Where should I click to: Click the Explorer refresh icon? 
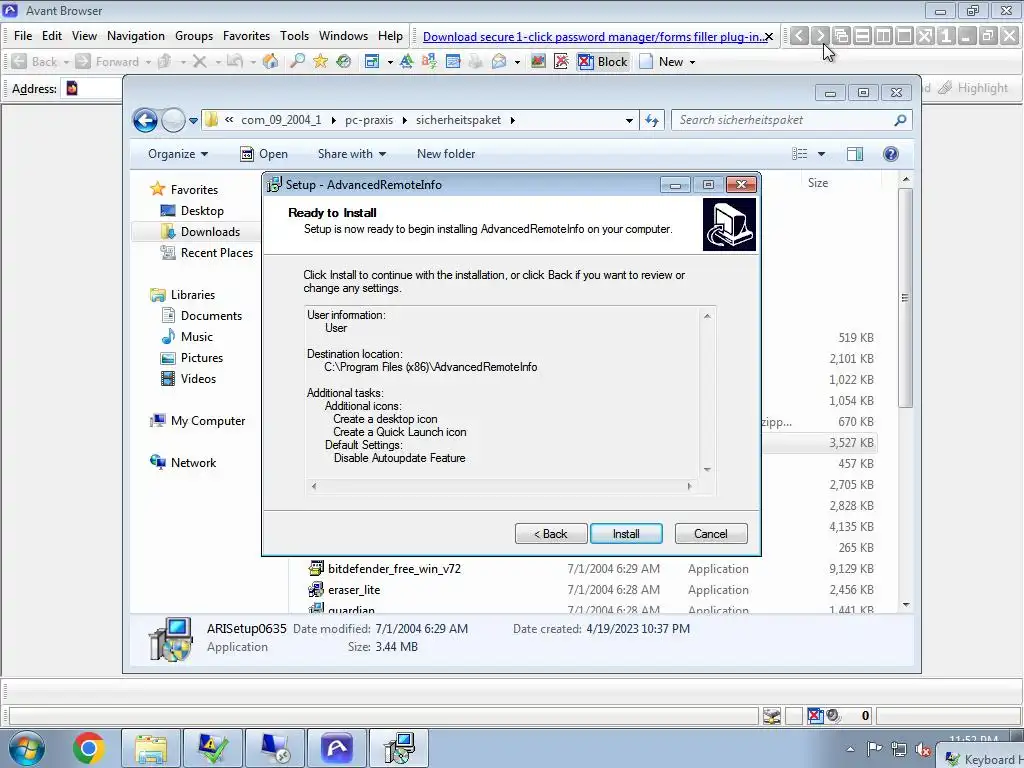pyautogui.click(x=652, y=120)
